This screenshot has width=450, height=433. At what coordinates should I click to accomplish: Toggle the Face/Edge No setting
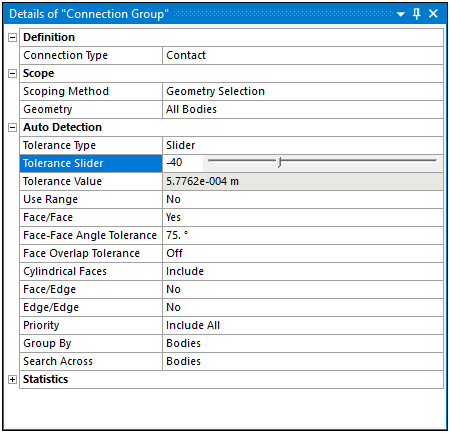[303, 289]
